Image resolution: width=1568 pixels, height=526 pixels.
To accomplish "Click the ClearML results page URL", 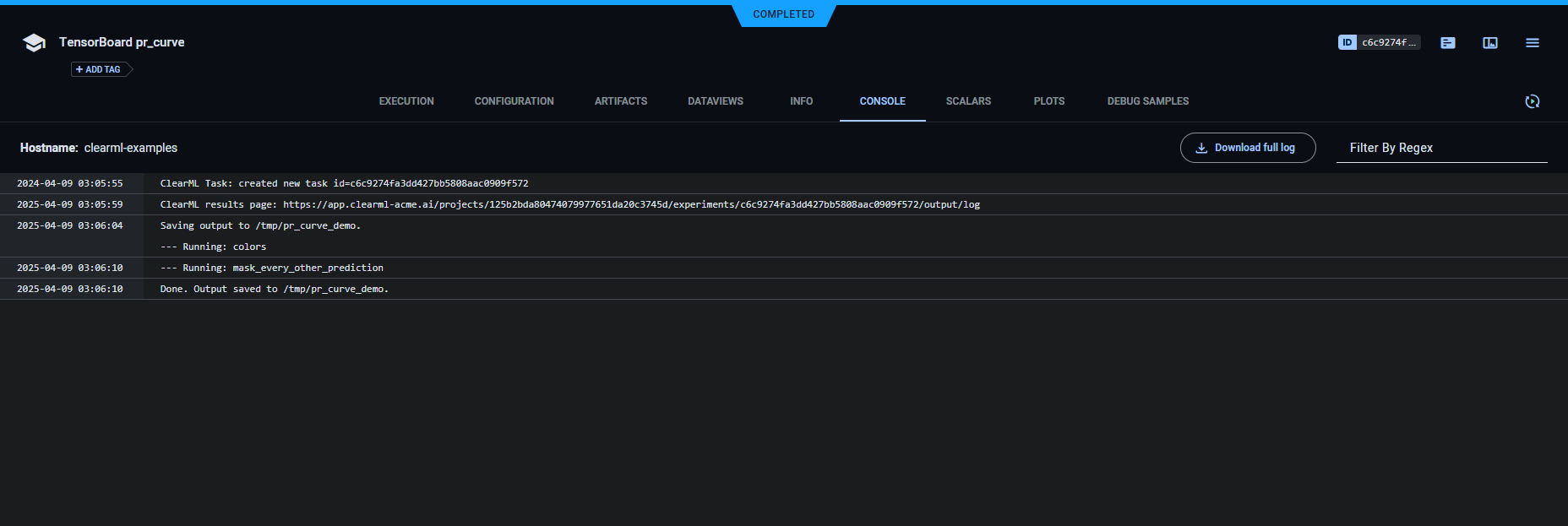I will click(631, 204).
